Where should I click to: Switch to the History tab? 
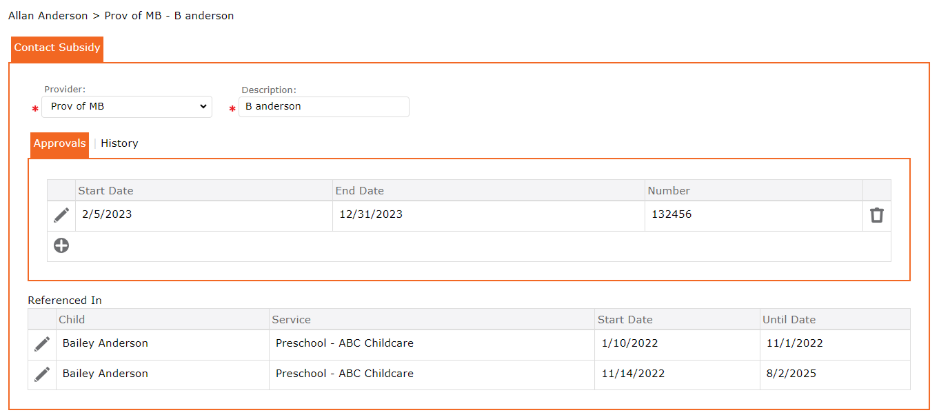pyautogui.click(x=119, y=144)
